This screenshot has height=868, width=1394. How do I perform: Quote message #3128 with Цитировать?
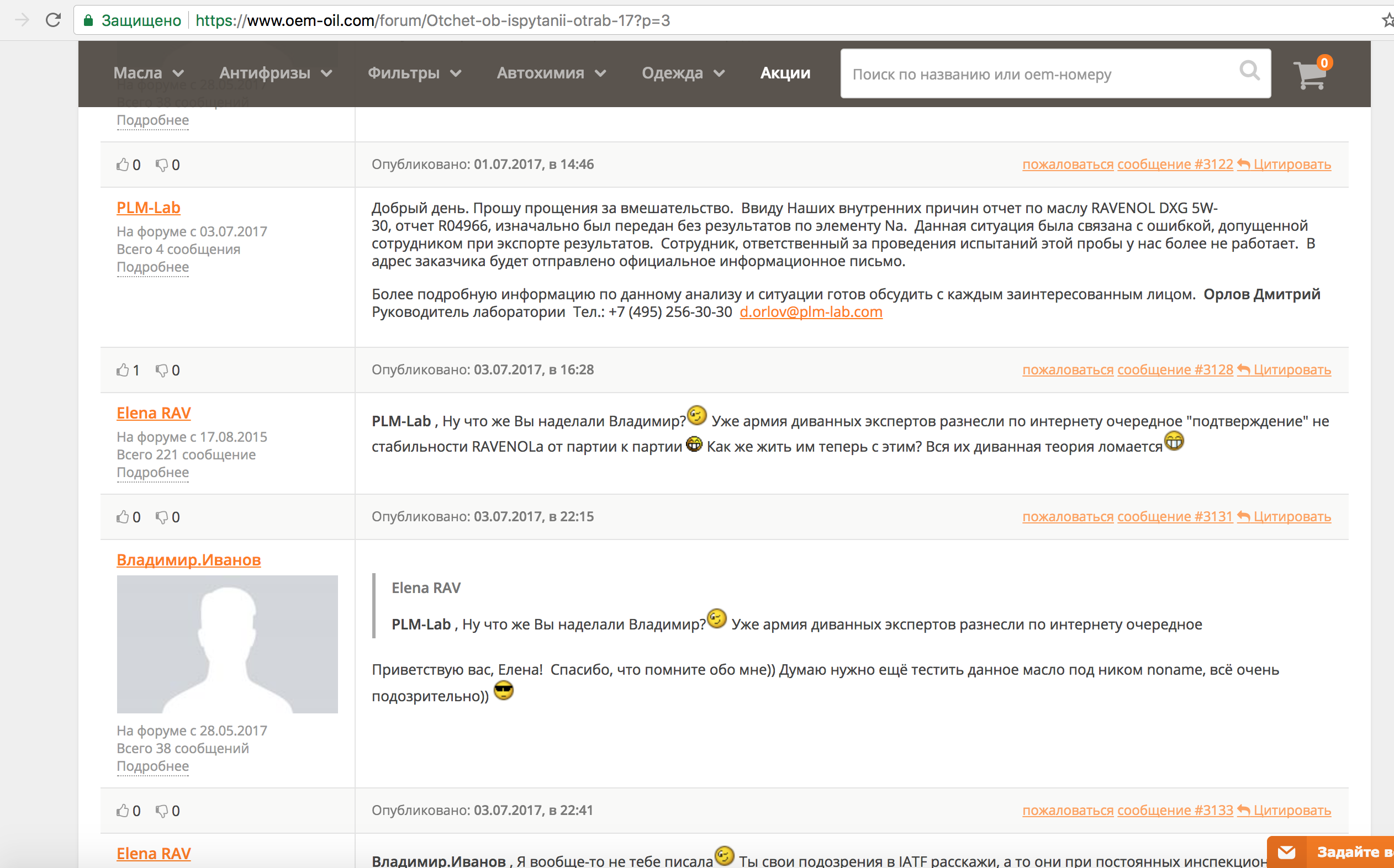1284,370
